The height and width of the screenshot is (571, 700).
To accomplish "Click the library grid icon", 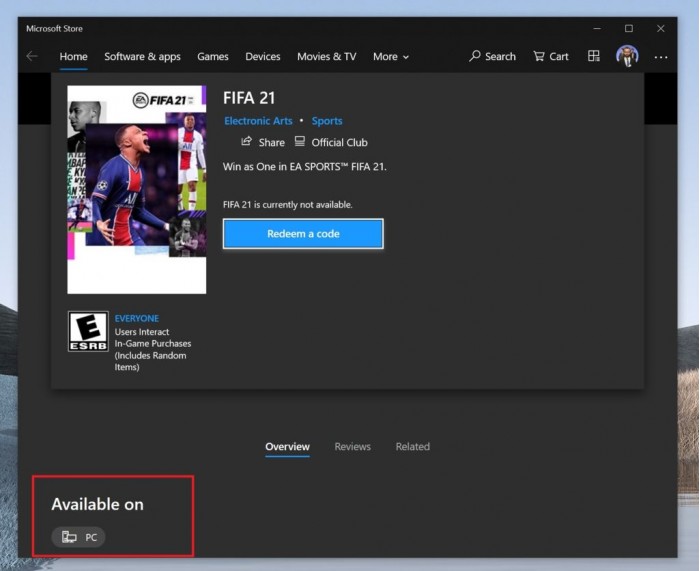I will (594, 57).
